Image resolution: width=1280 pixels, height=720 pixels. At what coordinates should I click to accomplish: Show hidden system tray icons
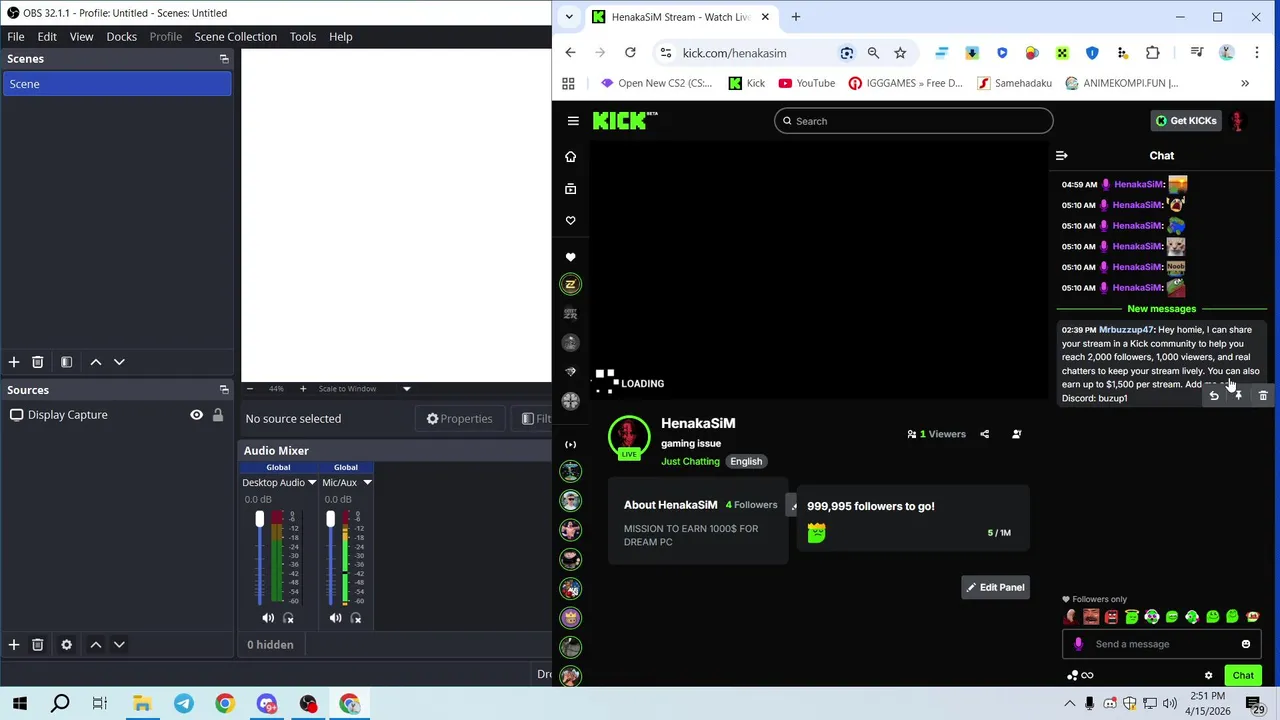tap(1069, 704)
